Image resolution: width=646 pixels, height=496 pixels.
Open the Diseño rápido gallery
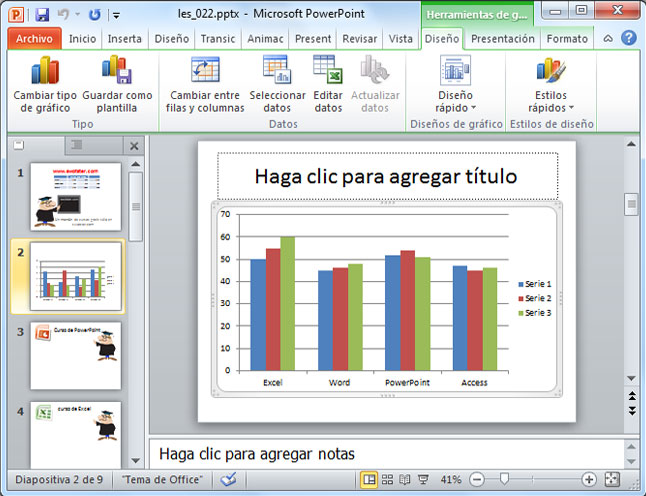pyautogui.click(x=455, y=85)
